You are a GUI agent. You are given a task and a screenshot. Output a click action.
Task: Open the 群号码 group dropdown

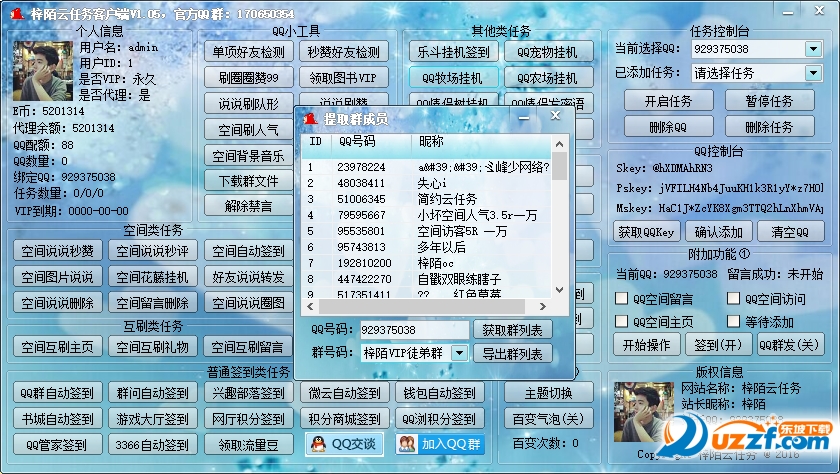tap(458, 353)
